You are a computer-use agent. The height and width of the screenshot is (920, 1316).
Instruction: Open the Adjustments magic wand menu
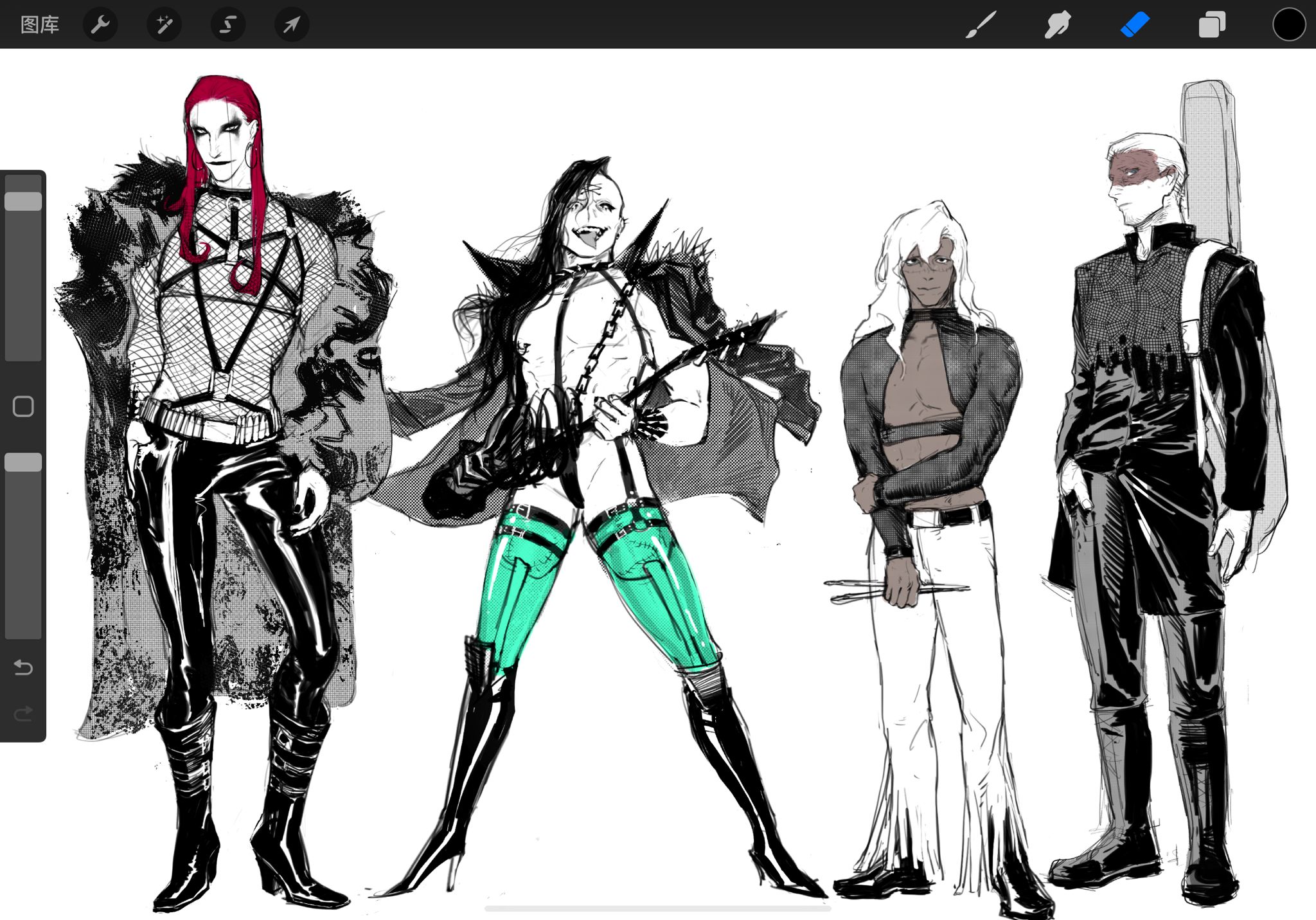pyautogui.click(x=164, y=25)
